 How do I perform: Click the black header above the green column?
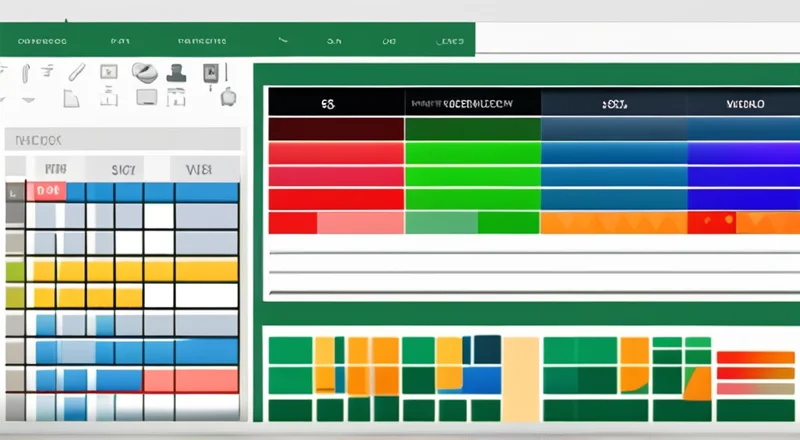point(472,103)
